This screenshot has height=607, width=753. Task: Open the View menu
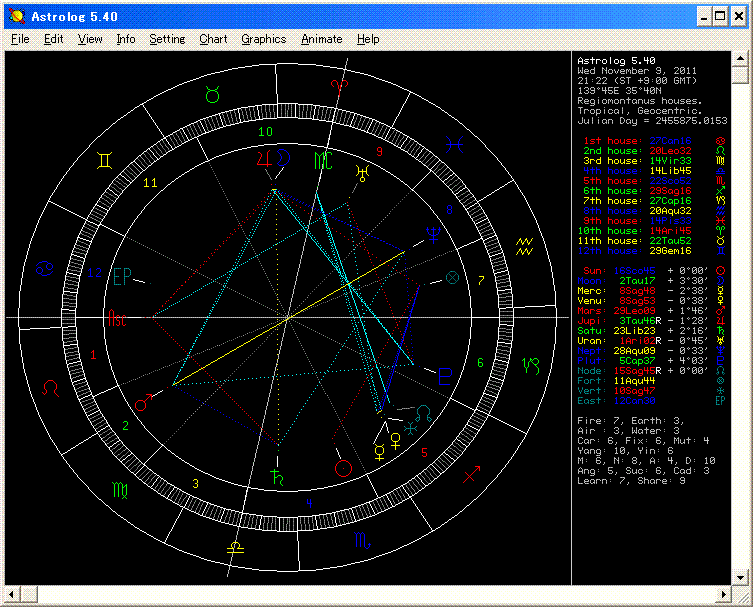90,39
